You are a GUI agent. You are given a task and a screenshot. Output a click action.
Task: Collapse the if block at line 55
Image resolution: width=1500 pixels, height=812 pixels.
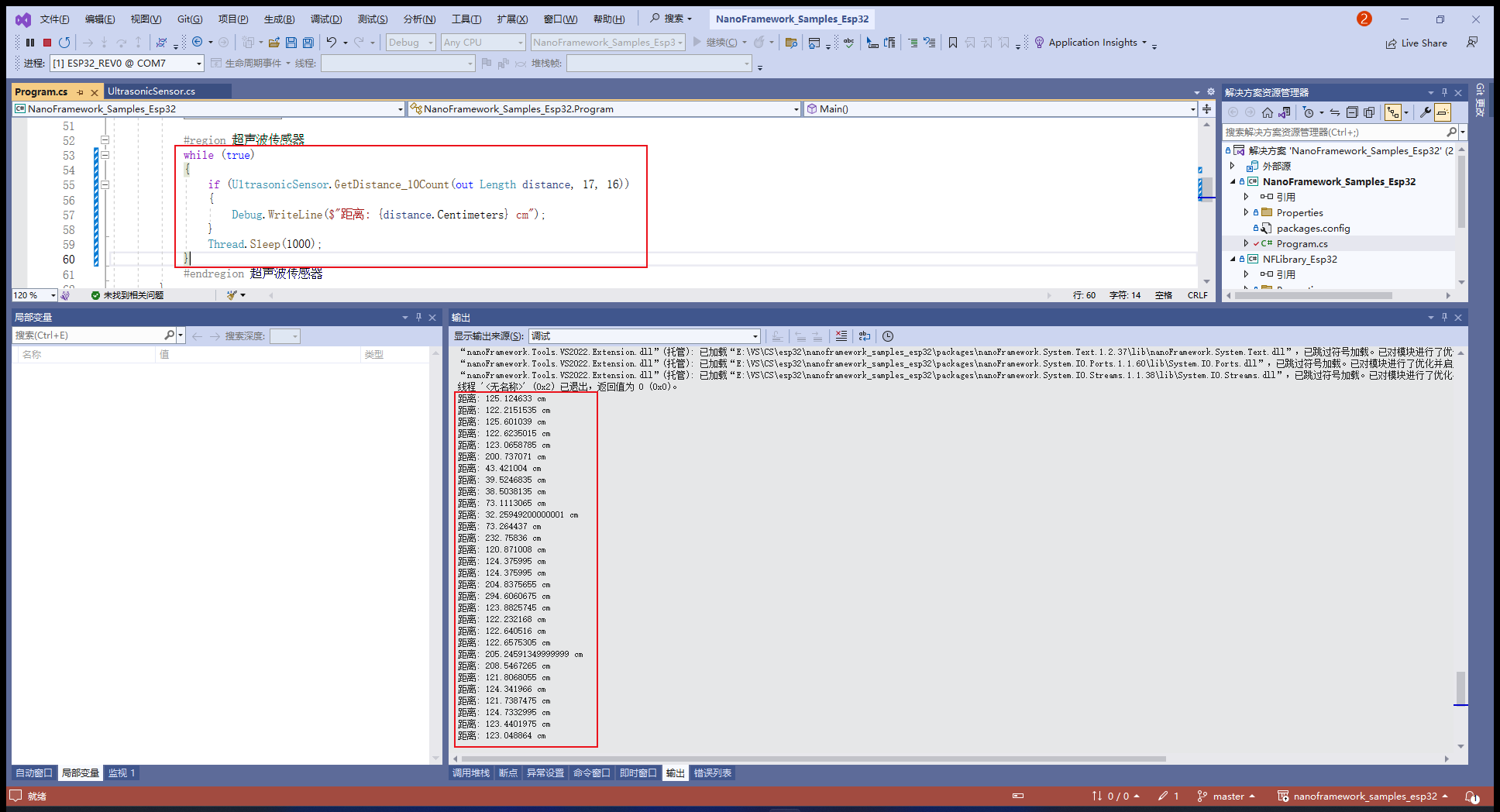click(x=105, y=185)
